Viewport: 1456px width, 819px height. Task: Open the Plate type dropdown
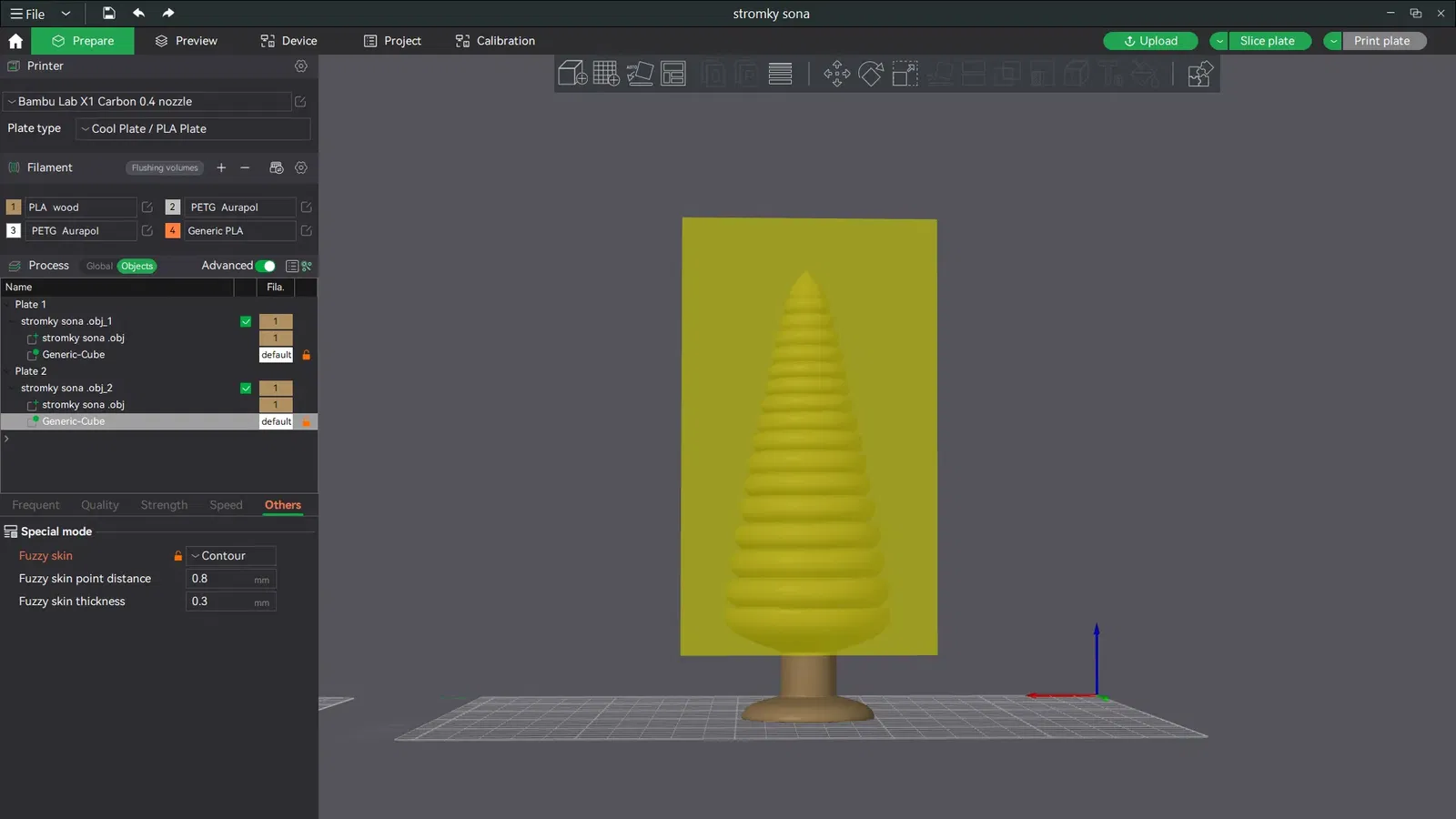tap(193, 128)
